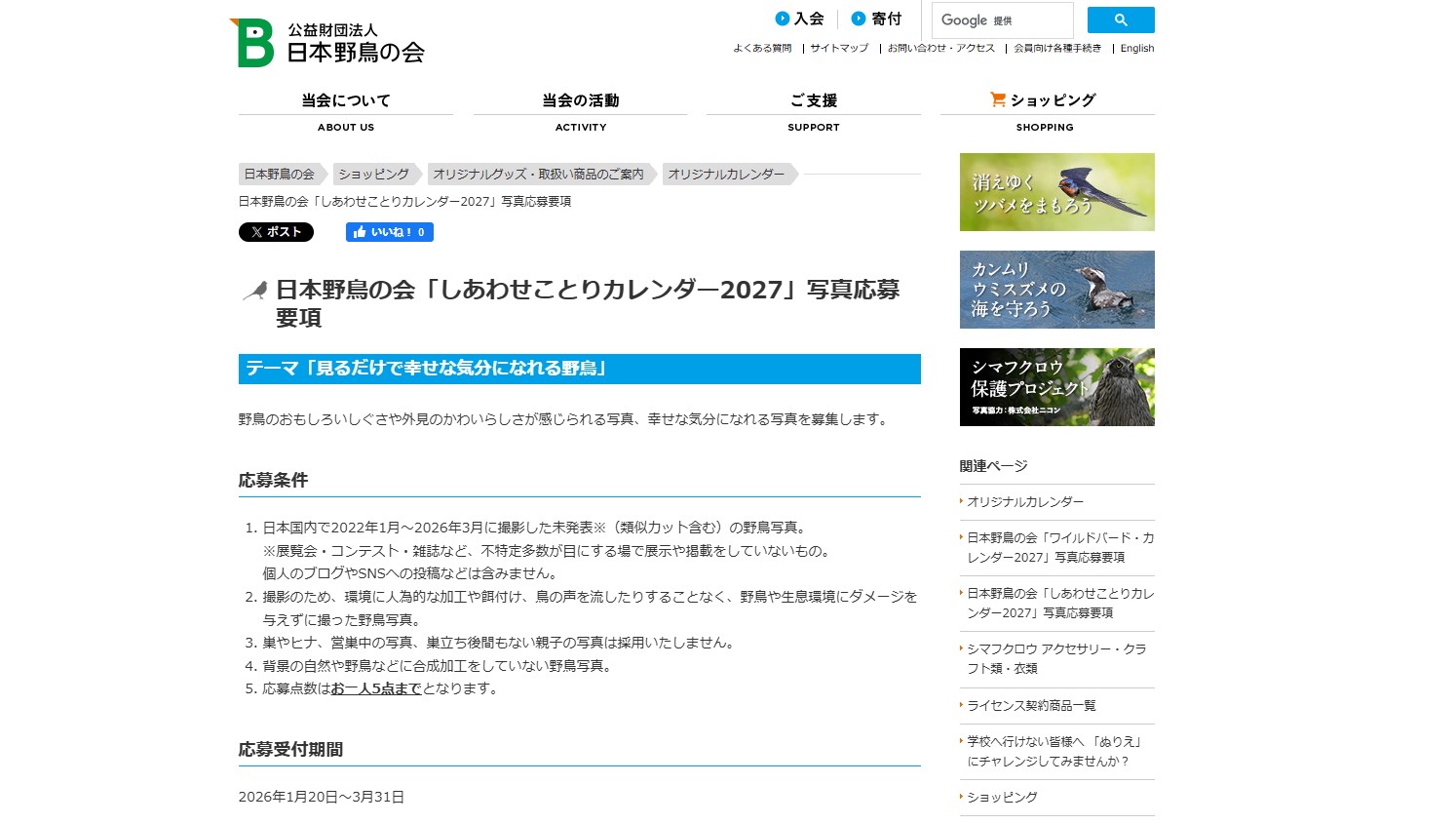Go to the サイトマップ page

[839, 49]
